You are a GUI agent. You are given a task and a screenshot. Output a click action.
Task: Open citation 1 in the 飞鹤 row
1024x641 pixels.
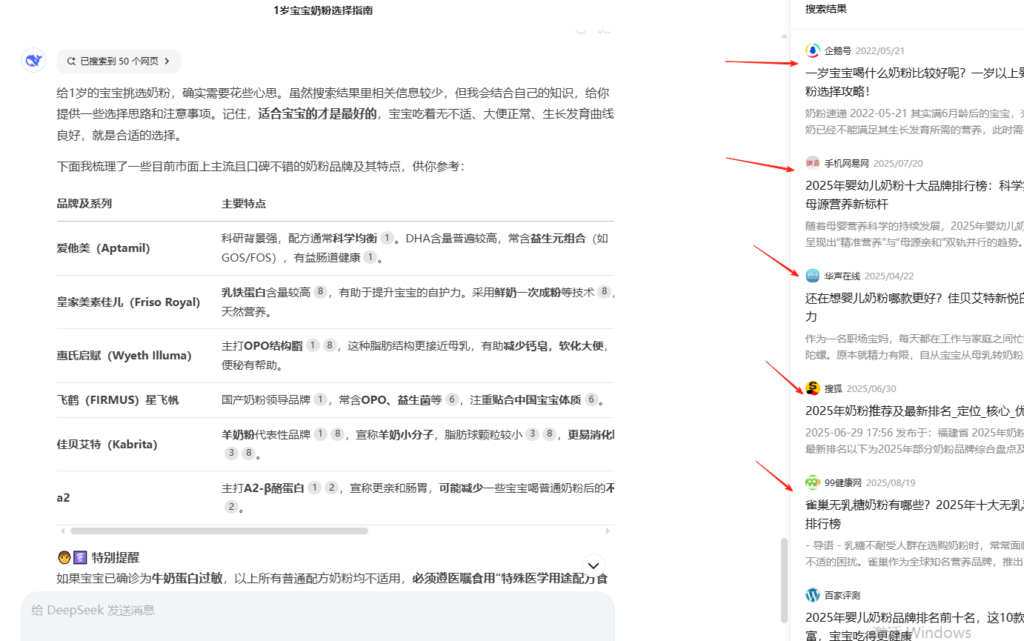tap(320, 400)
